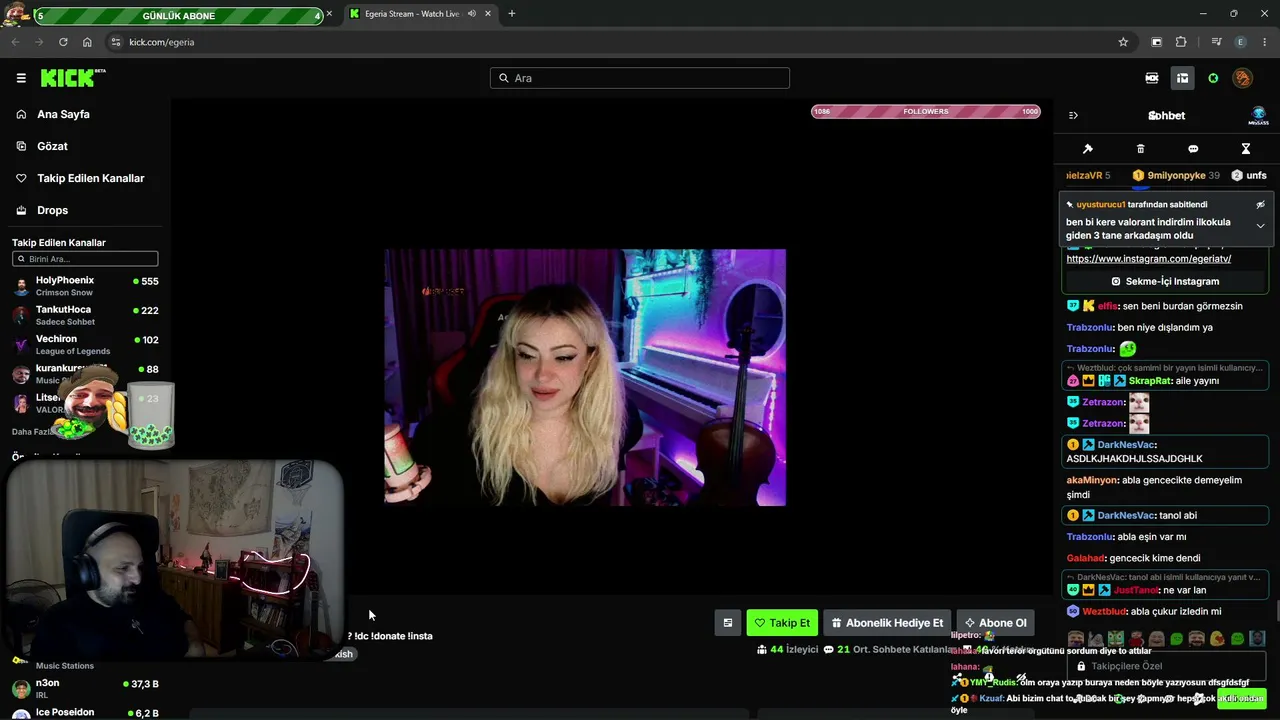Click the Chrome home button
The height and width of the screenshot is (720, 1280).
87,42
